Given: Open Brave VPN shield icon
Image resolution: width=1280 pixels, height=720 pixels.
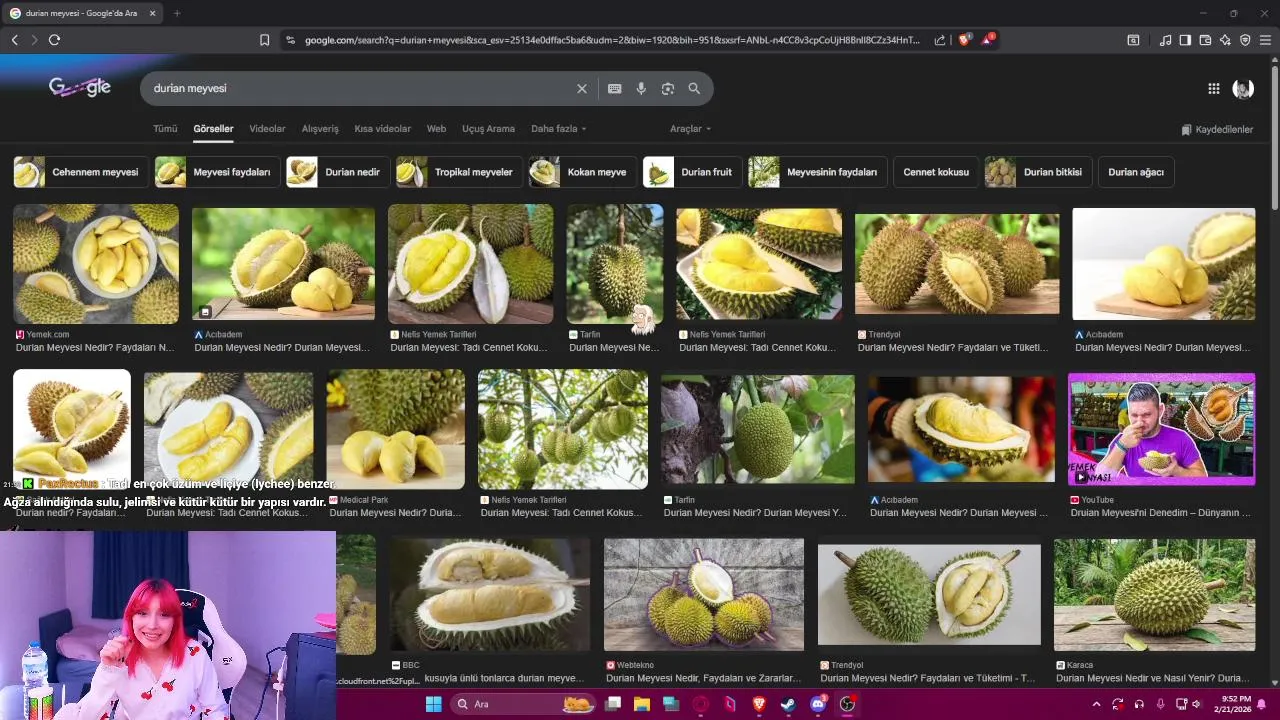Looking at the screenshot, I should click(x=1245, y=40).
